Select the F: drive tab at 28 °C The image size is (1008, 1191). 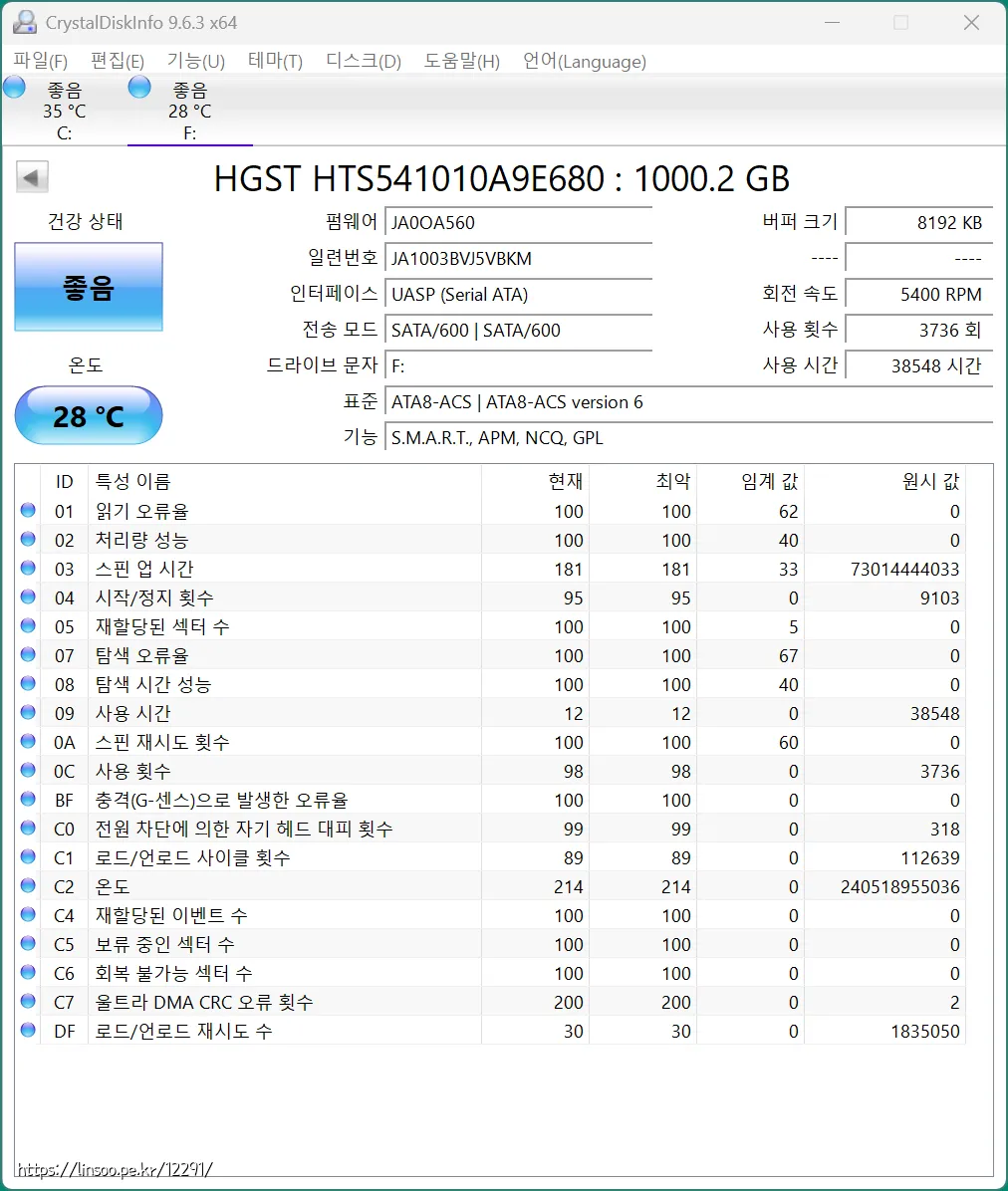pos(190,111)
